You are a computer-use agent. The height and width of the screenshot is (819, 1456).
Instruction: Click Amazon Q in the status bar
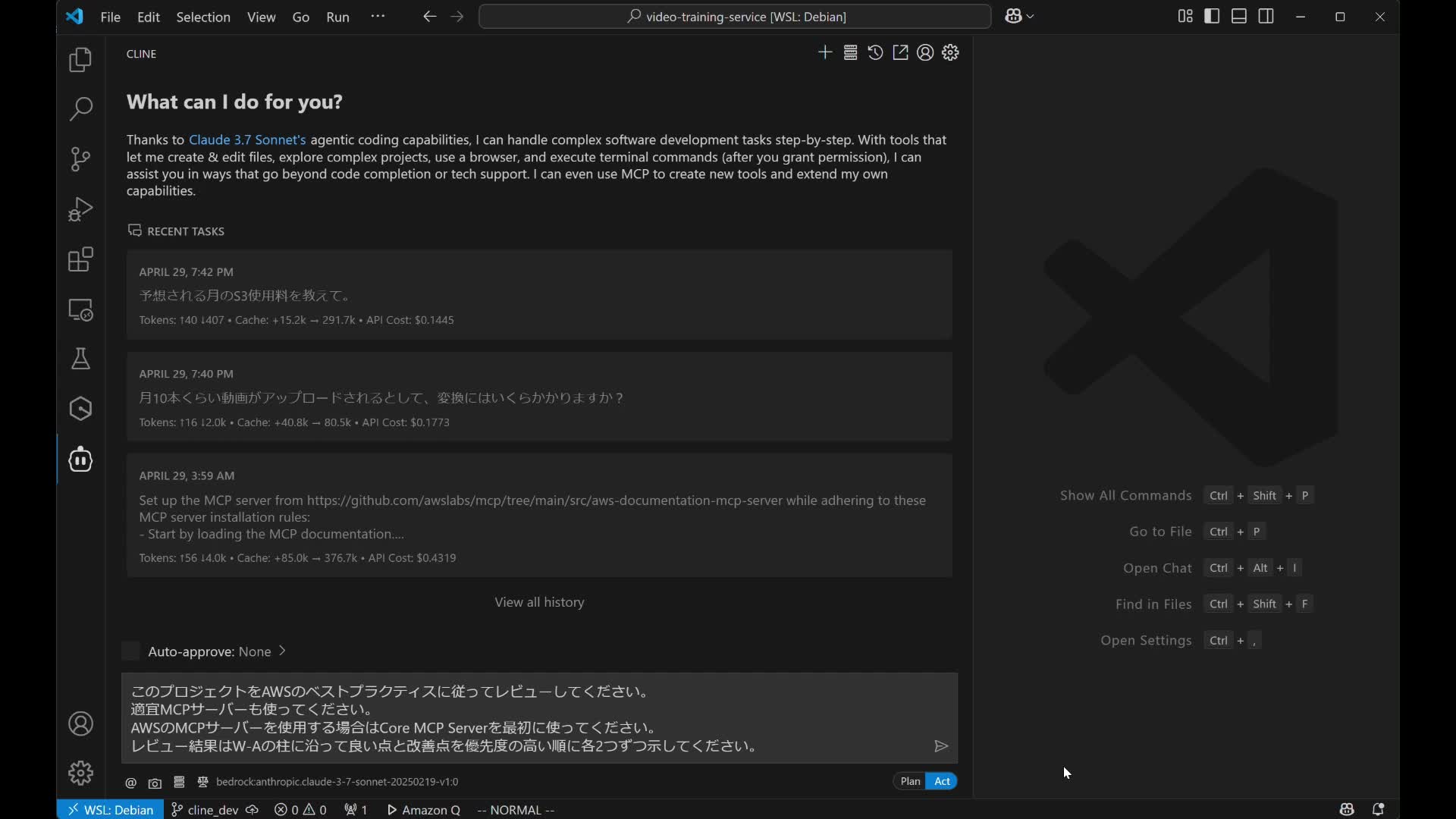coord(424,810)
